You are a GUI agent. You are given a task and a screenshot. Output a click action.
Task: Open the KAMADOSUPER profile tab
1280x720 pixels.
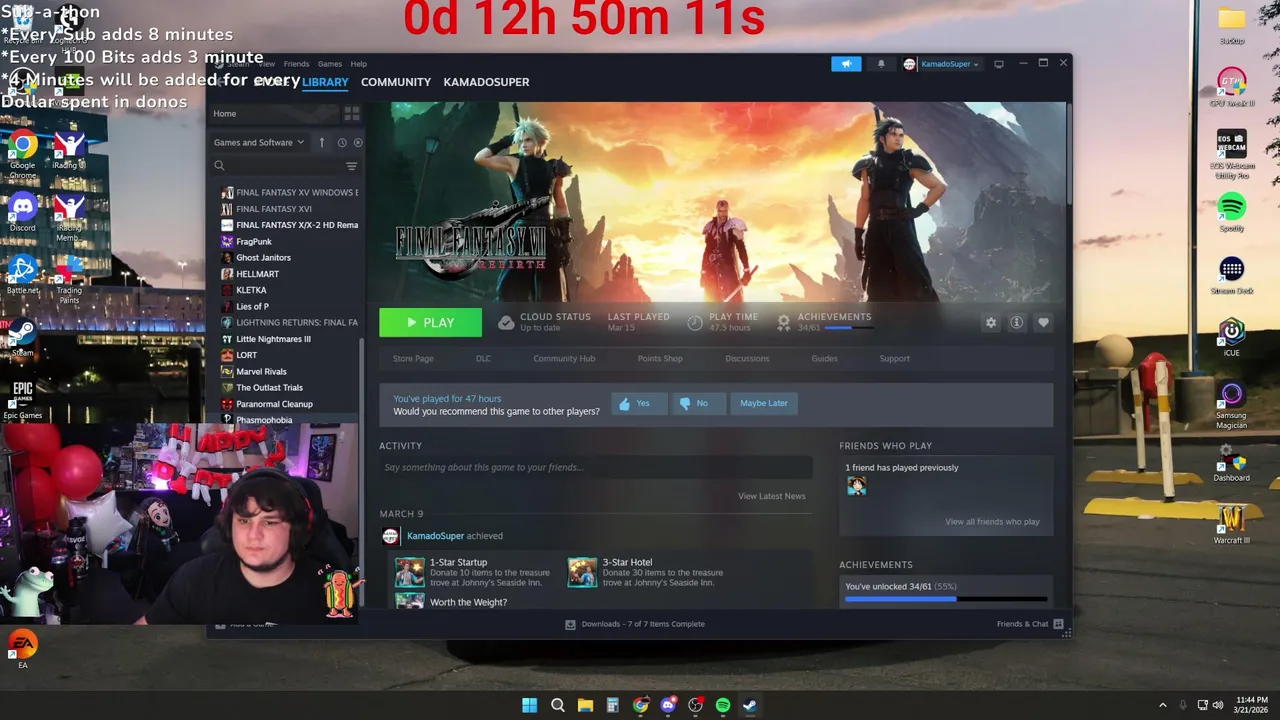click(486, 82)
